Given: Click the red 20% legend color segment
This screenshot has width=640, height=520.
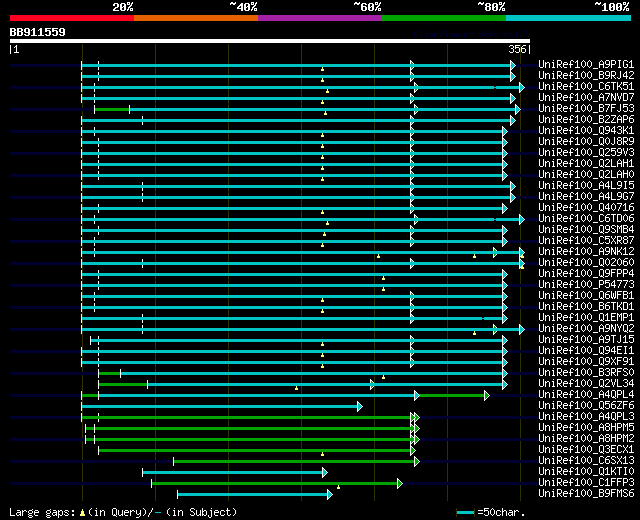Looking at the screenshot, I should 72,18.
